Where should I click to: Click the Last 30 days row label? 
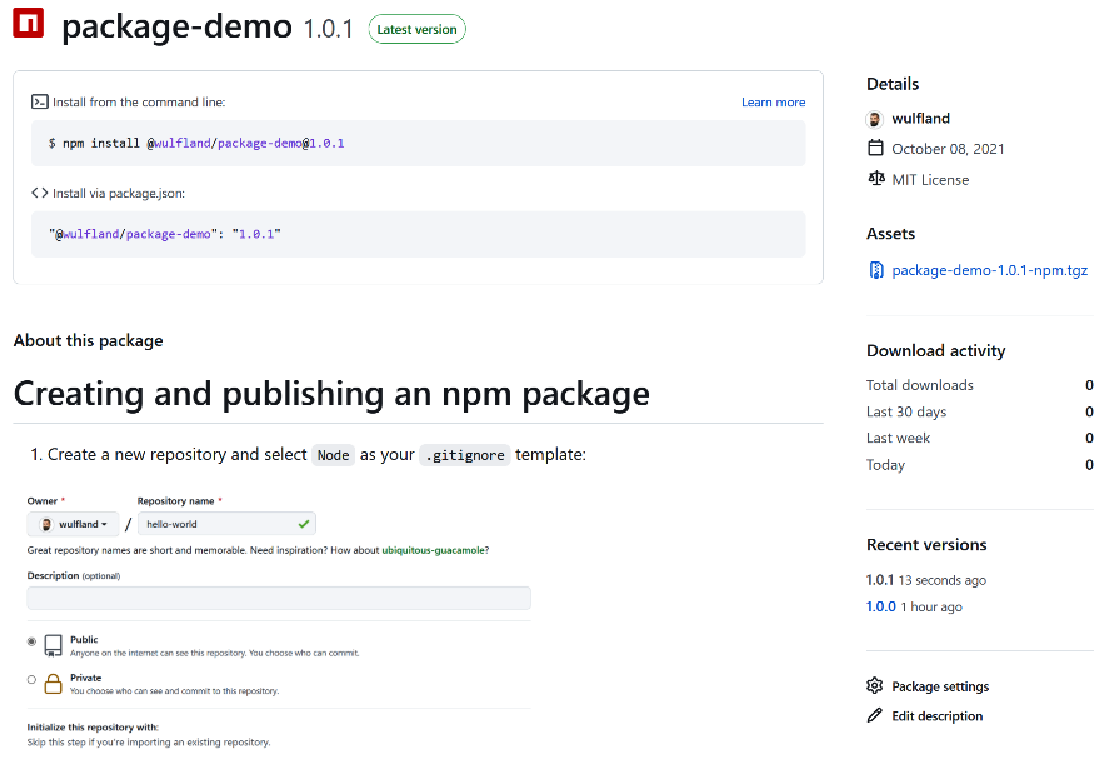pos(906,412)
